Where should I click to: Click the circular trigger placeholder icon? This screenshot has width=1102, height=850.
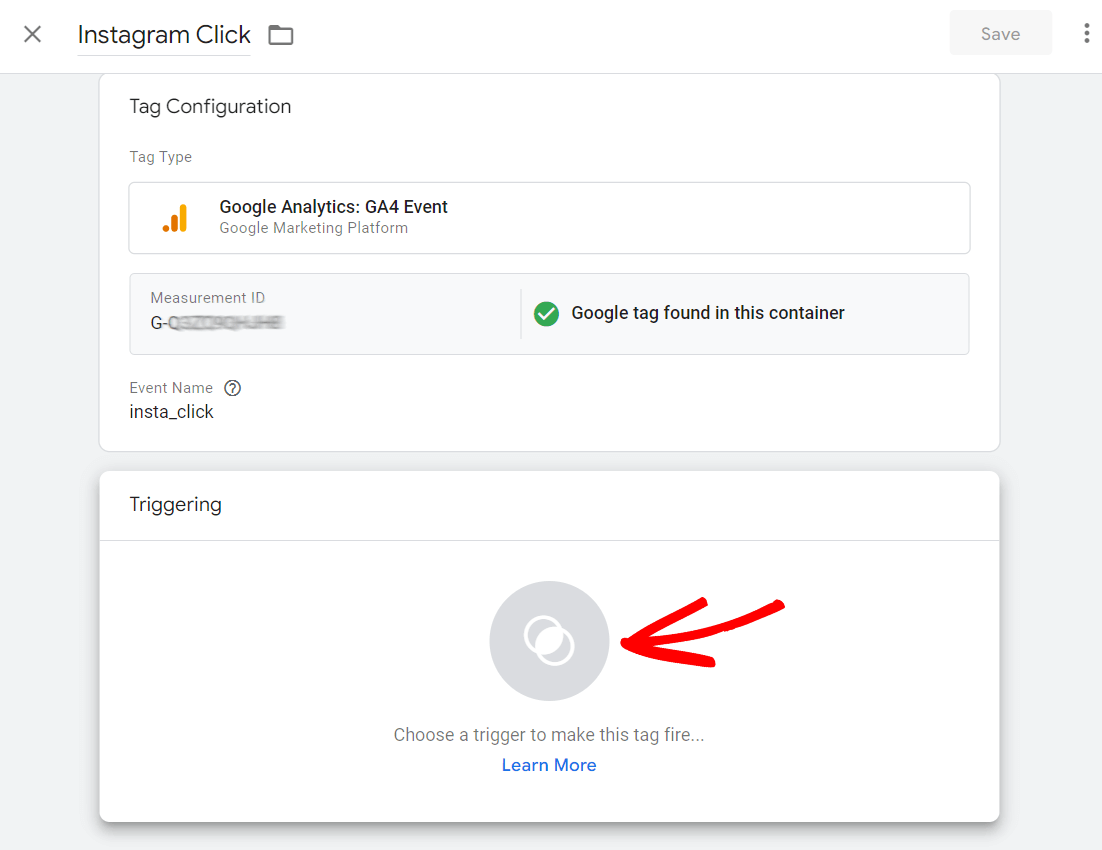[549, 641]
